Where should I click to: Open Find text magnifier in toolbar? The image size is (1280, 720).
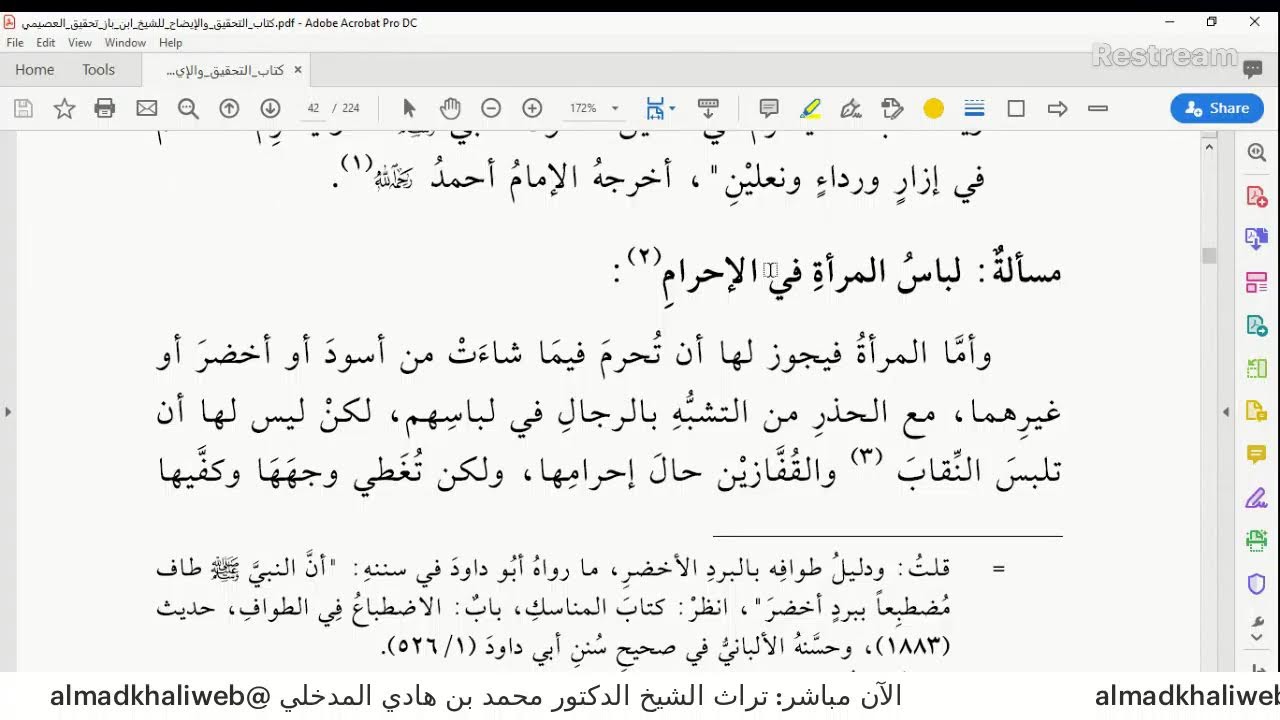point(188,108)
